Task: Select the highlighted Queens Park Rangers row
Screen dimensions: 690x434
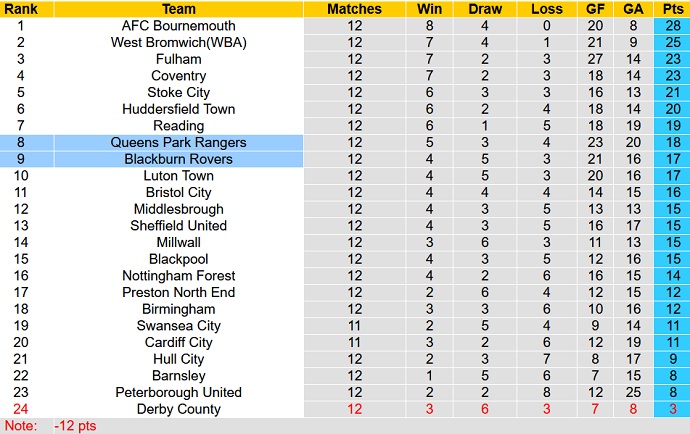Action: [179, 142]
